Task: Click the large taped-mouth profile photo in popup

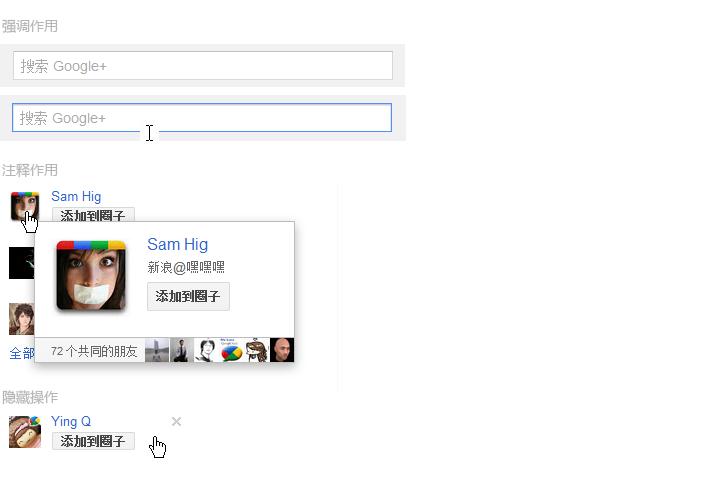Action: click(91, 275)
